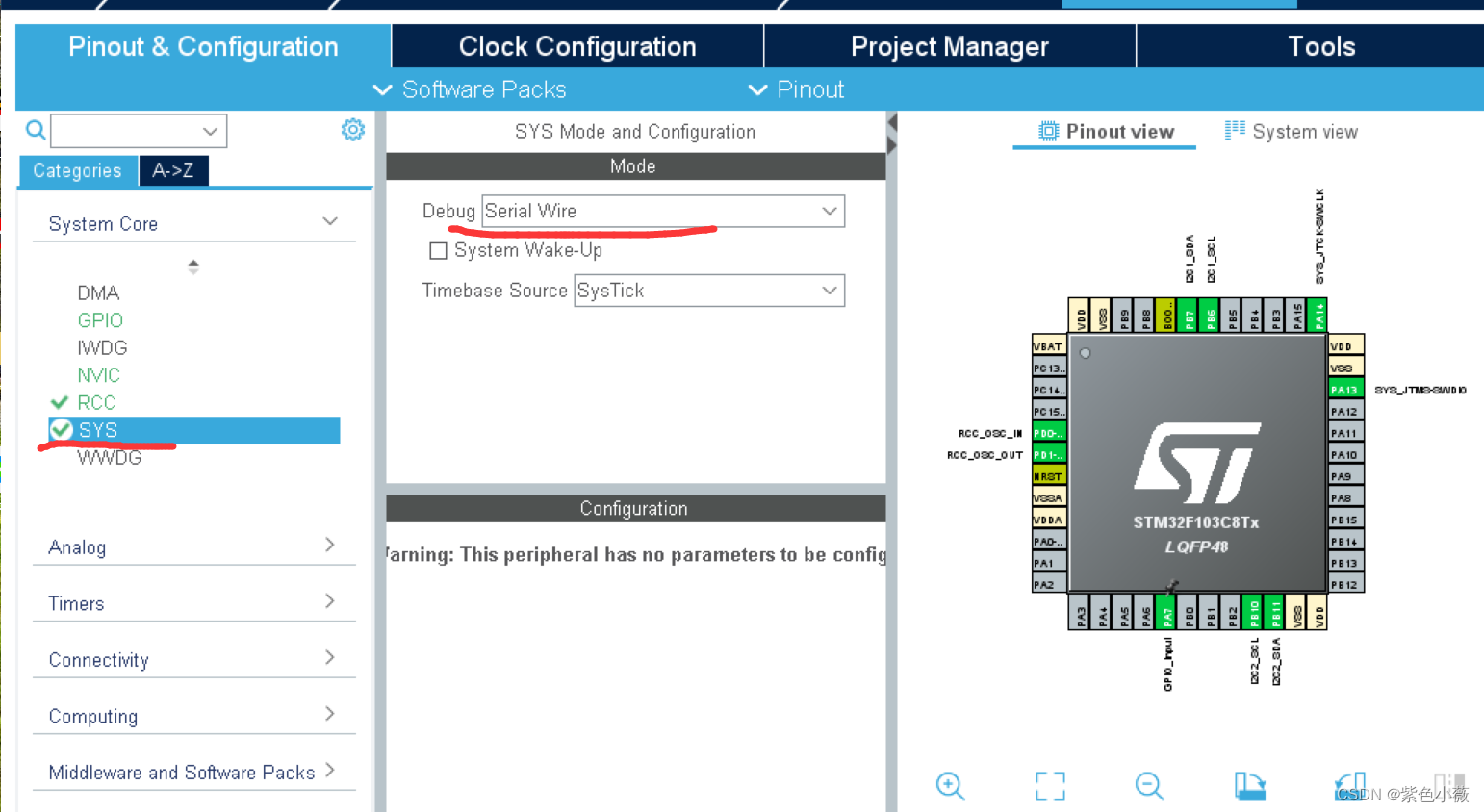The height and width of the screenshot is (812, 1484).
Task: Click pin PA8 on the chip
Action: tap(1345, 497)
